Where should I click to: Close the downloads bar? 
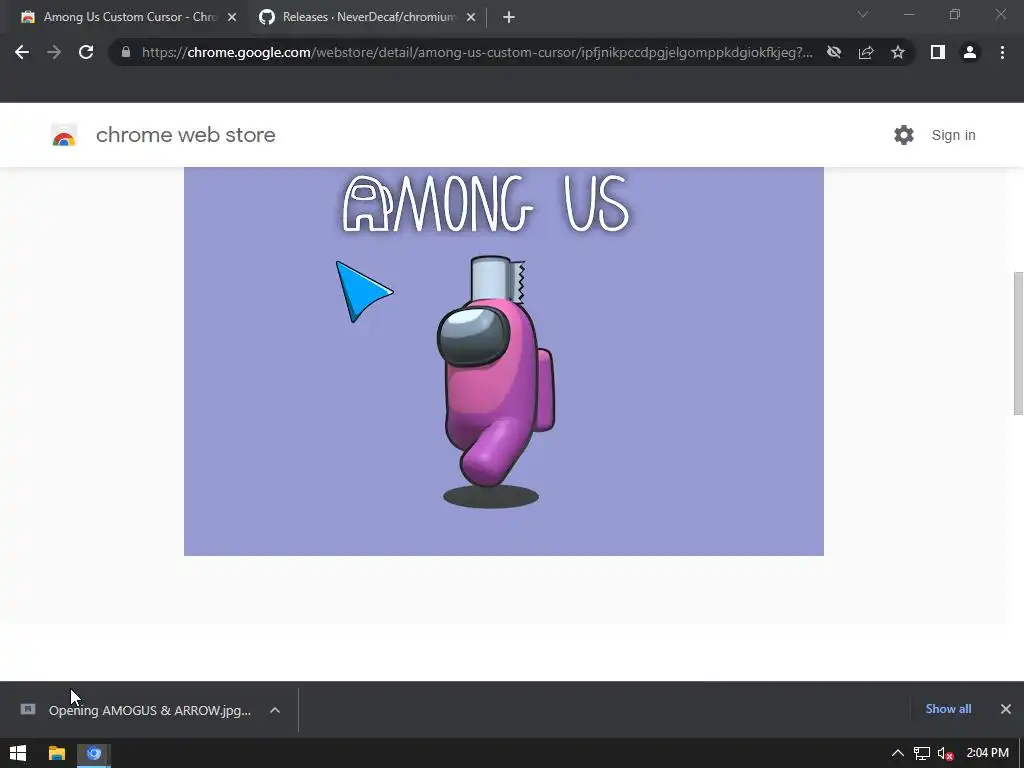point(1006,709)
